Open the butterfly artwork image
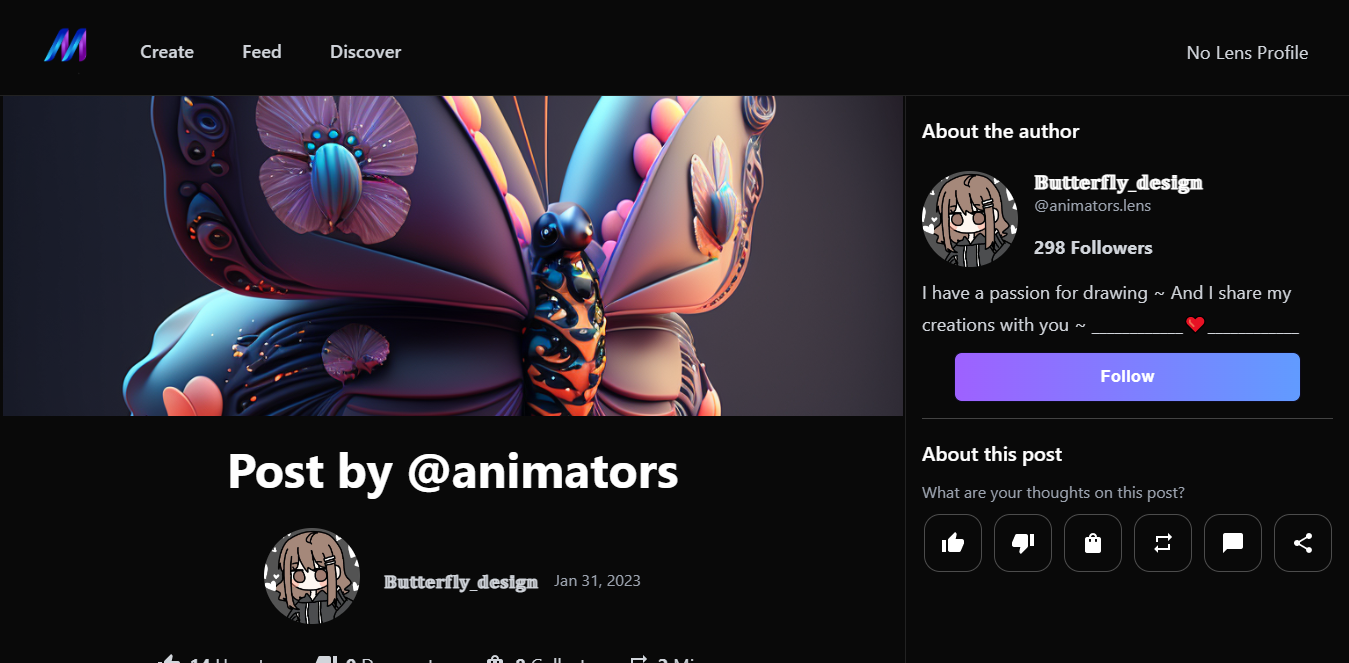The height and width of the screenshot is (663, 1349). [x=453, y=256]
